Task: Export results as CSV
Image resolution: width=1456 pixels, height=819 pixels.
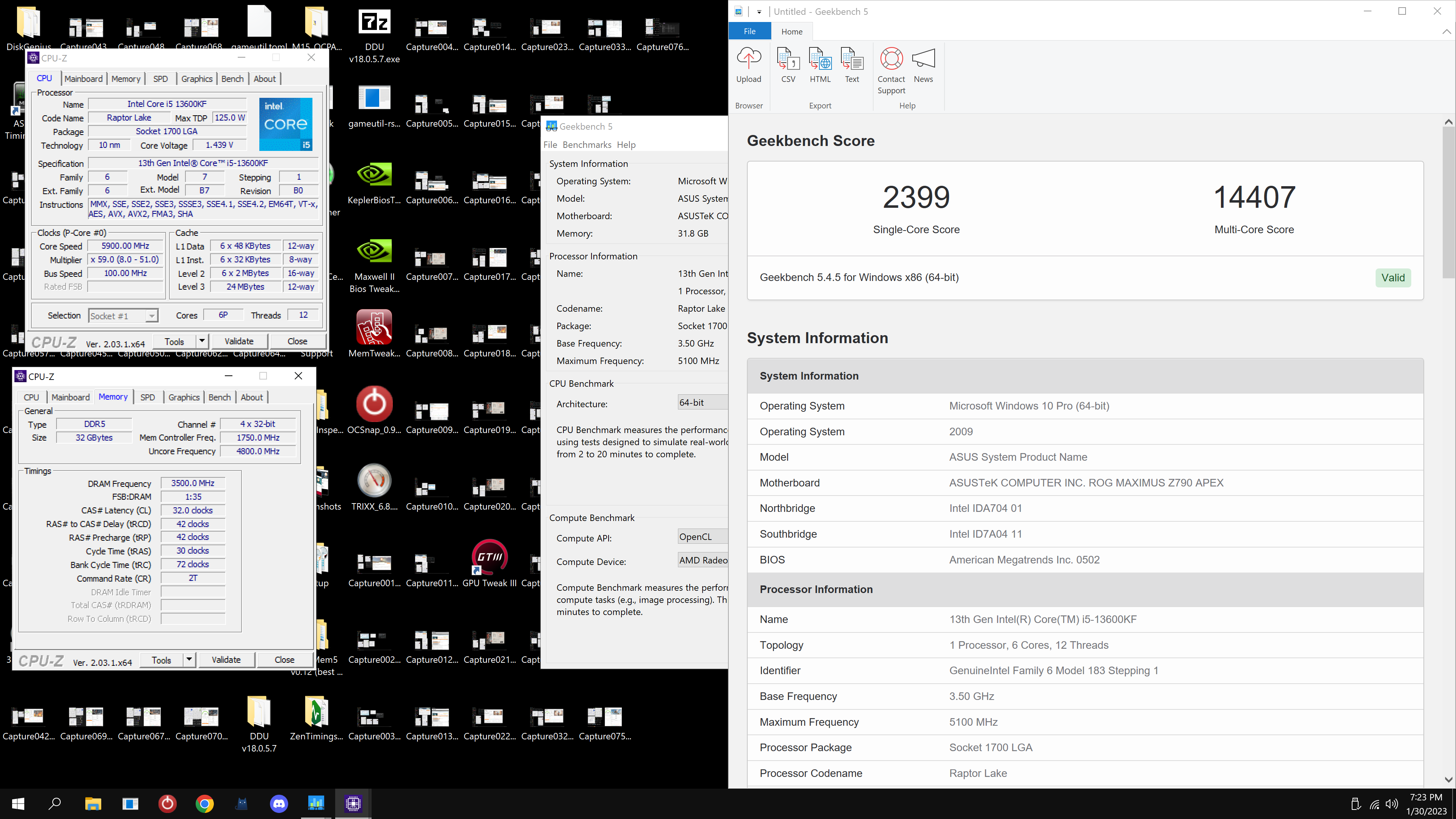Action: [x=788, y=66]
